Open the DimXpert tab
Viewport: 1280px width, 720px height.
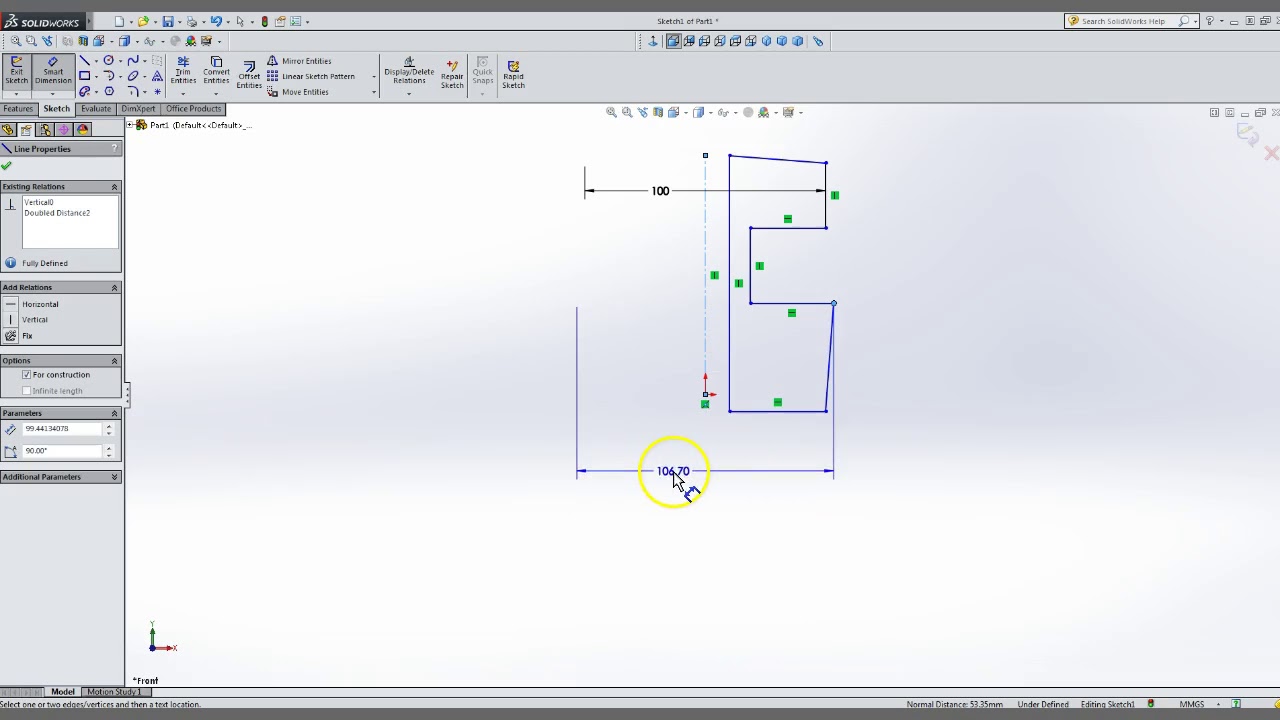[x=139, y=109]
